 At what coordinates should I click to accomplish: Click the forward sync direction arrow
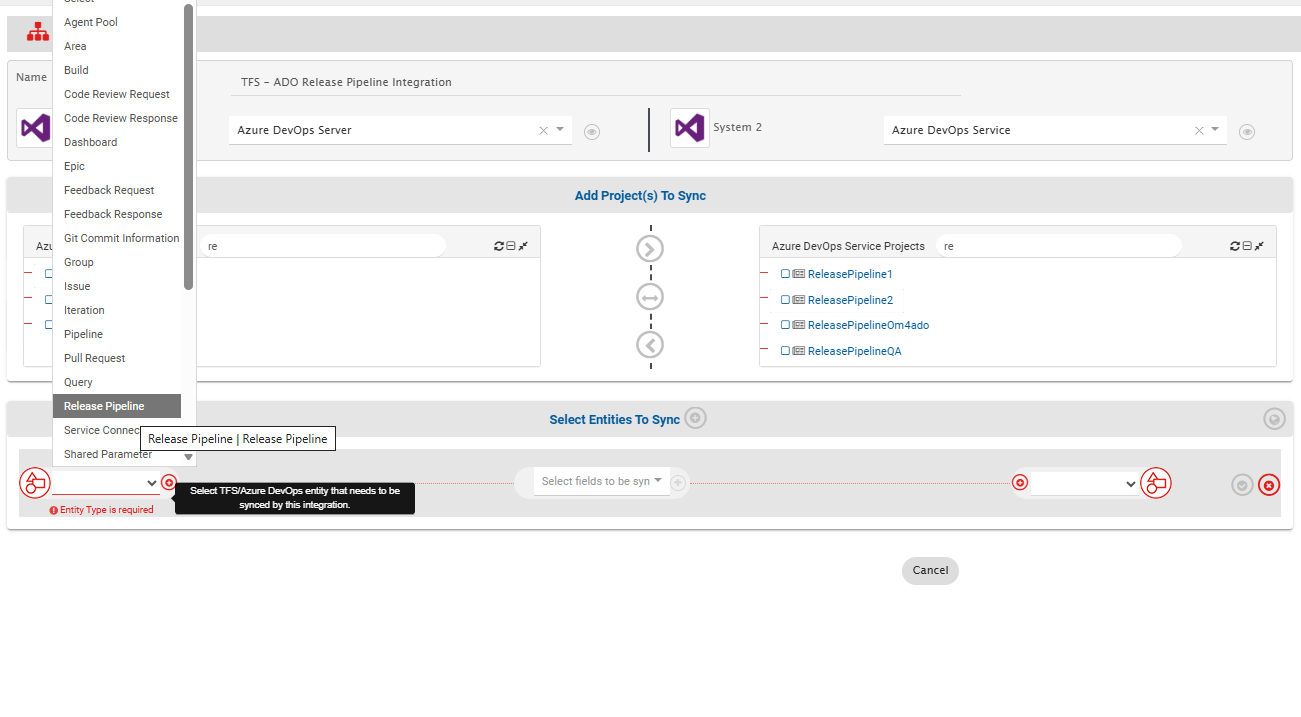(x=650, y=249)
